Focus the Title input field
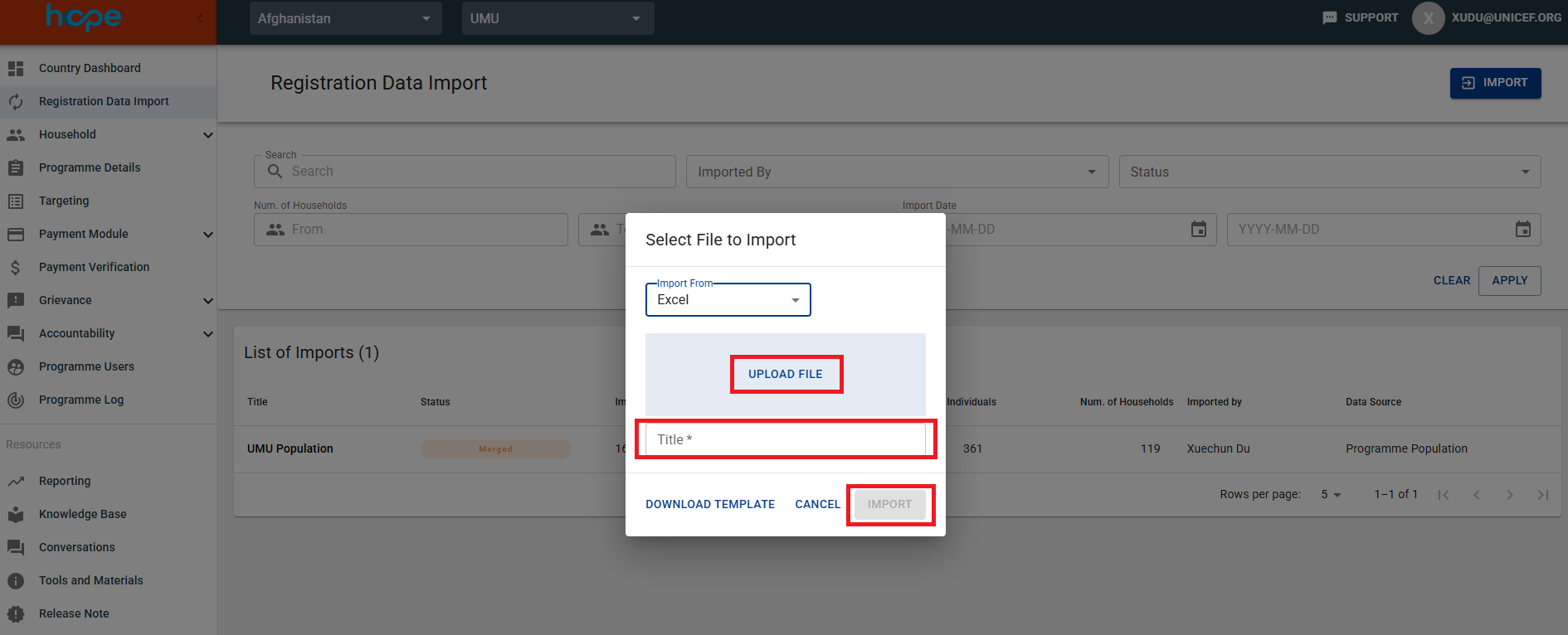This screenshot has width=1568, height=635. [785, 439]
